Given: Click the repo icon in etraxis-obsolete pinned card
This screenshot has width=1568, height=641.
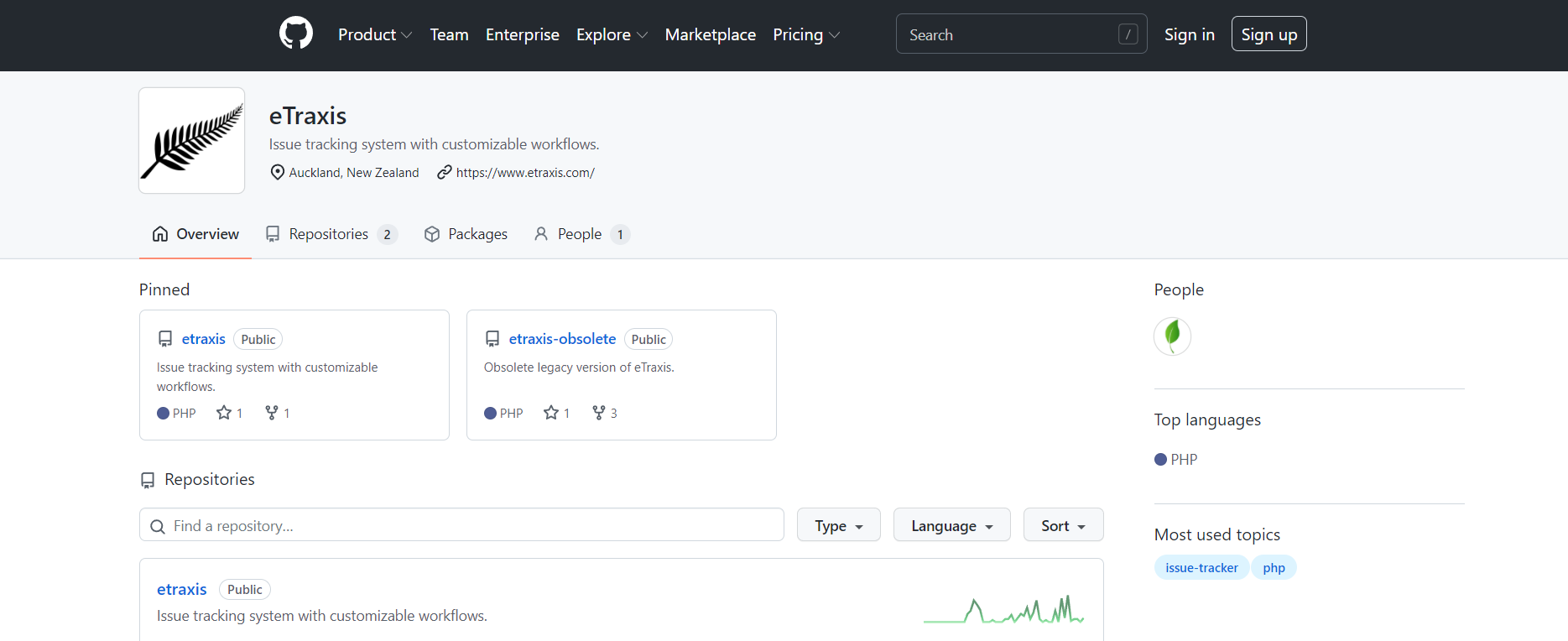Looking at the screenshot, I should click(x=492, y=339).
